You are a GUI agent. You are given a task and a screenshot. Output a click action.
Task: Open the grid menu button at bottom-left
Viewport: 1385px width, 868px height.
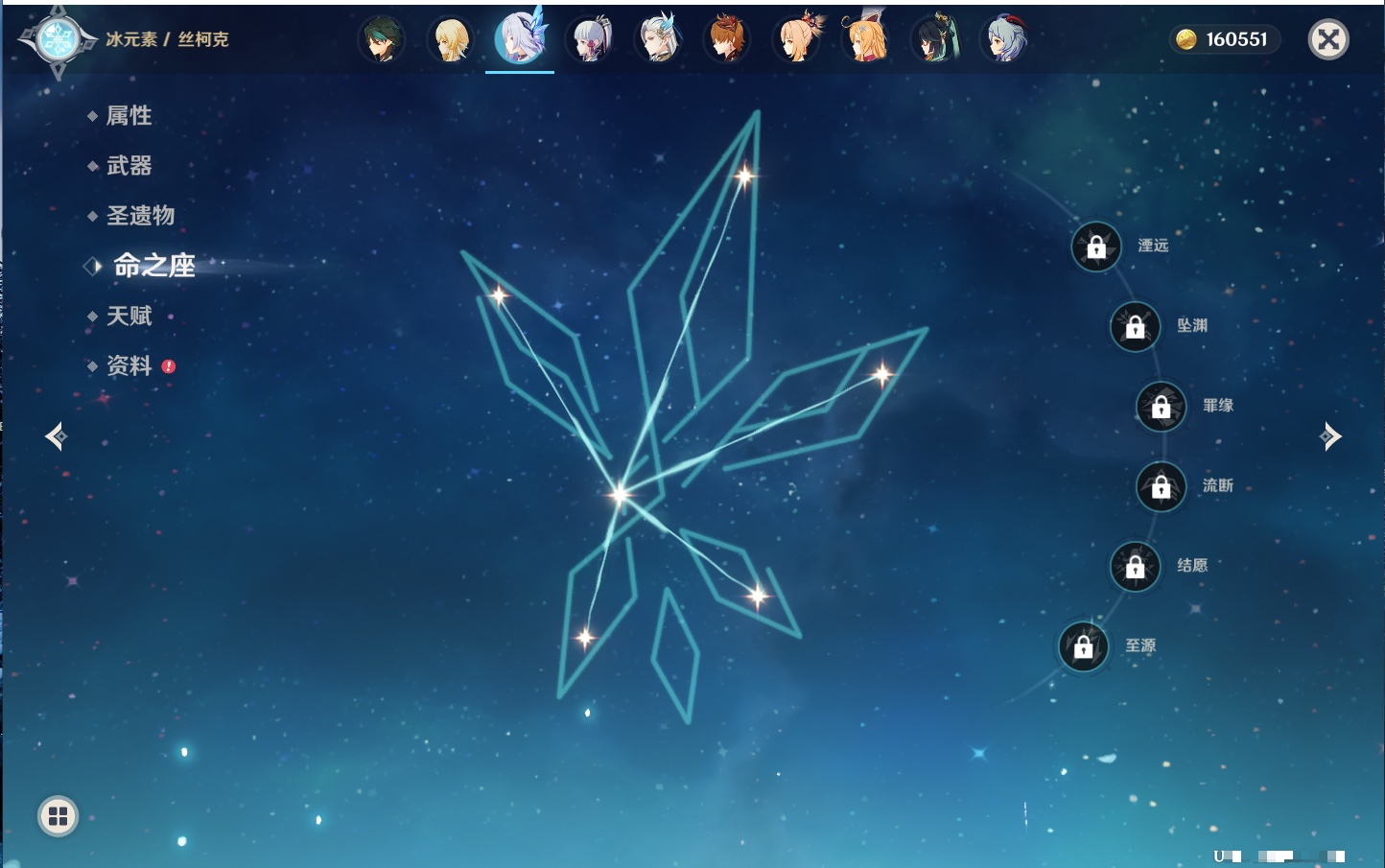58,816
